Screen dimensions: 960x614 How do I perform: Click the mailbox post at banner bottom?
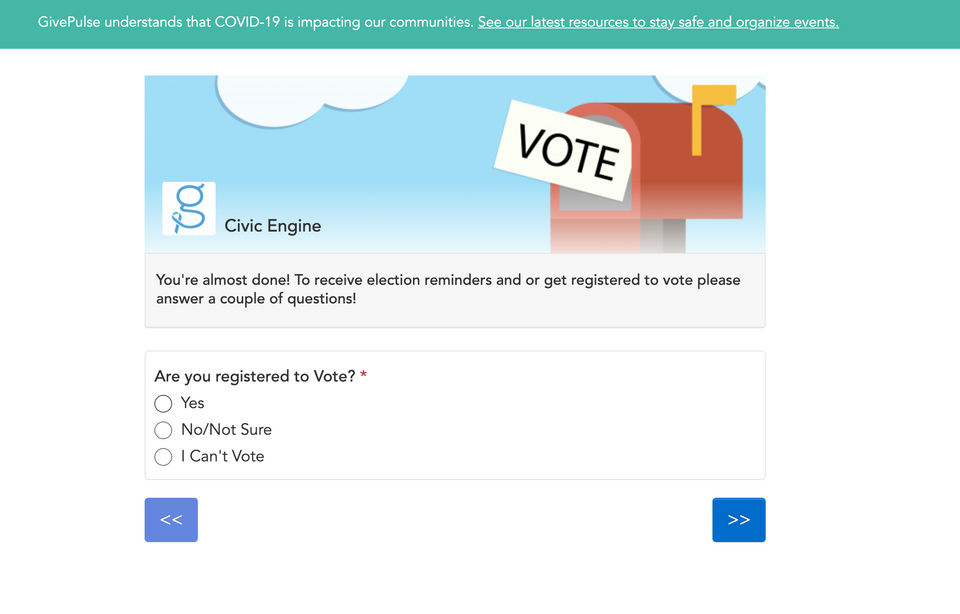coord(662,236)
